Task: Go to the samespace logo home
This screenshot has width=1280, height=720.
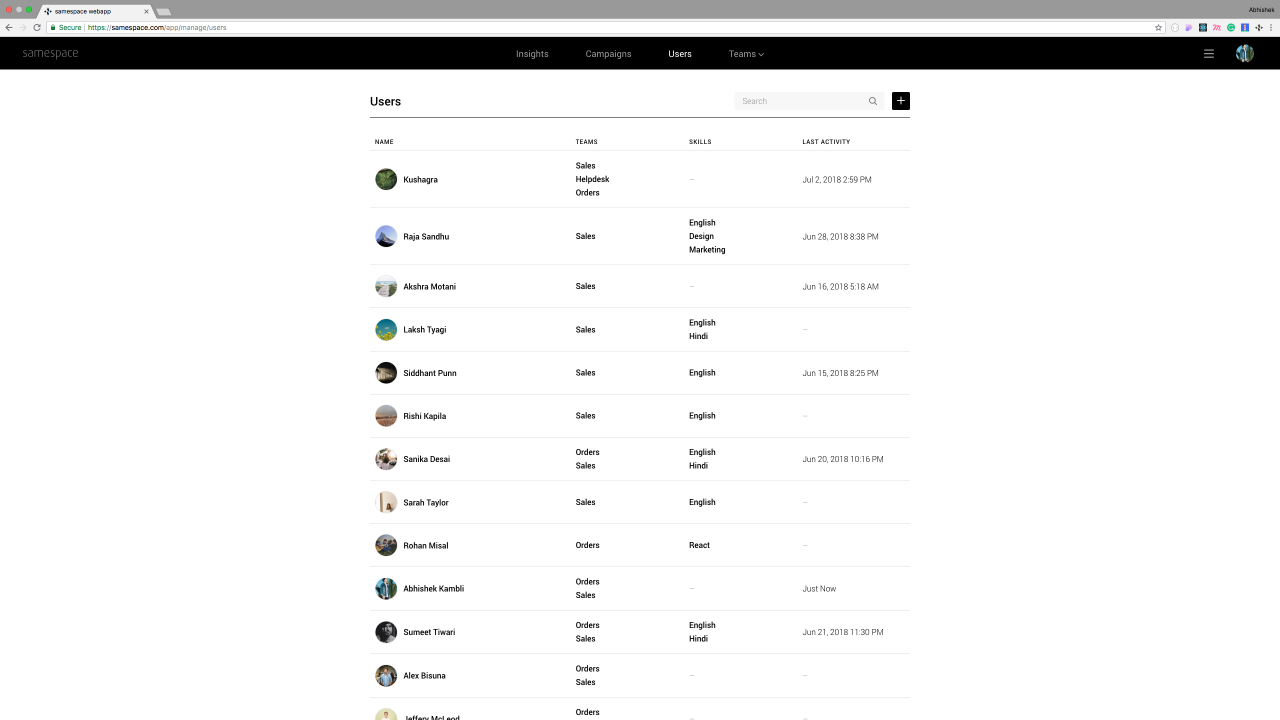Action: tap(50, 53)
